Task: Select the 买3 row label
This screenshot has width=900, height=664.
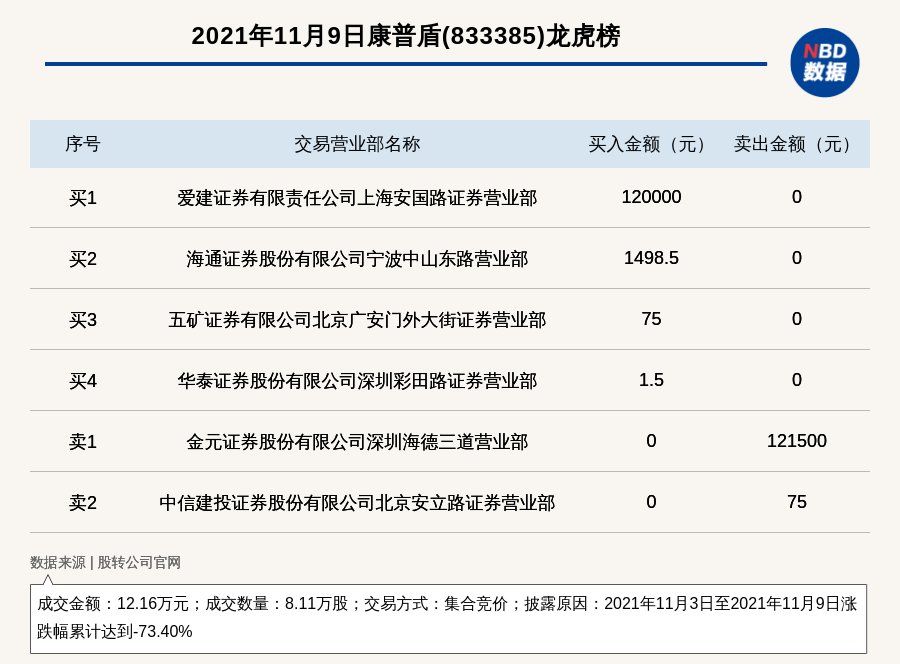Action: pyautogui.click(x=83, y=320)
